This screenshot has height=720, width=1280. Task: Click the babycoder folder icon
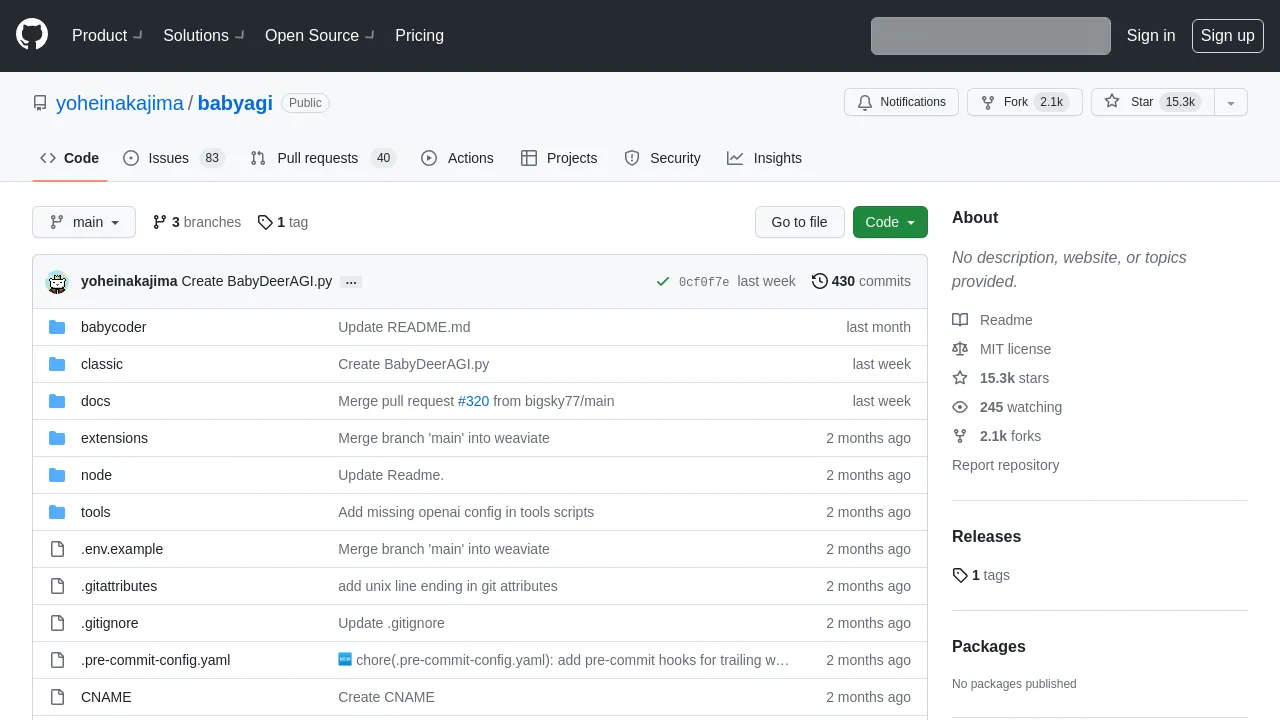(x=57, y=327)
